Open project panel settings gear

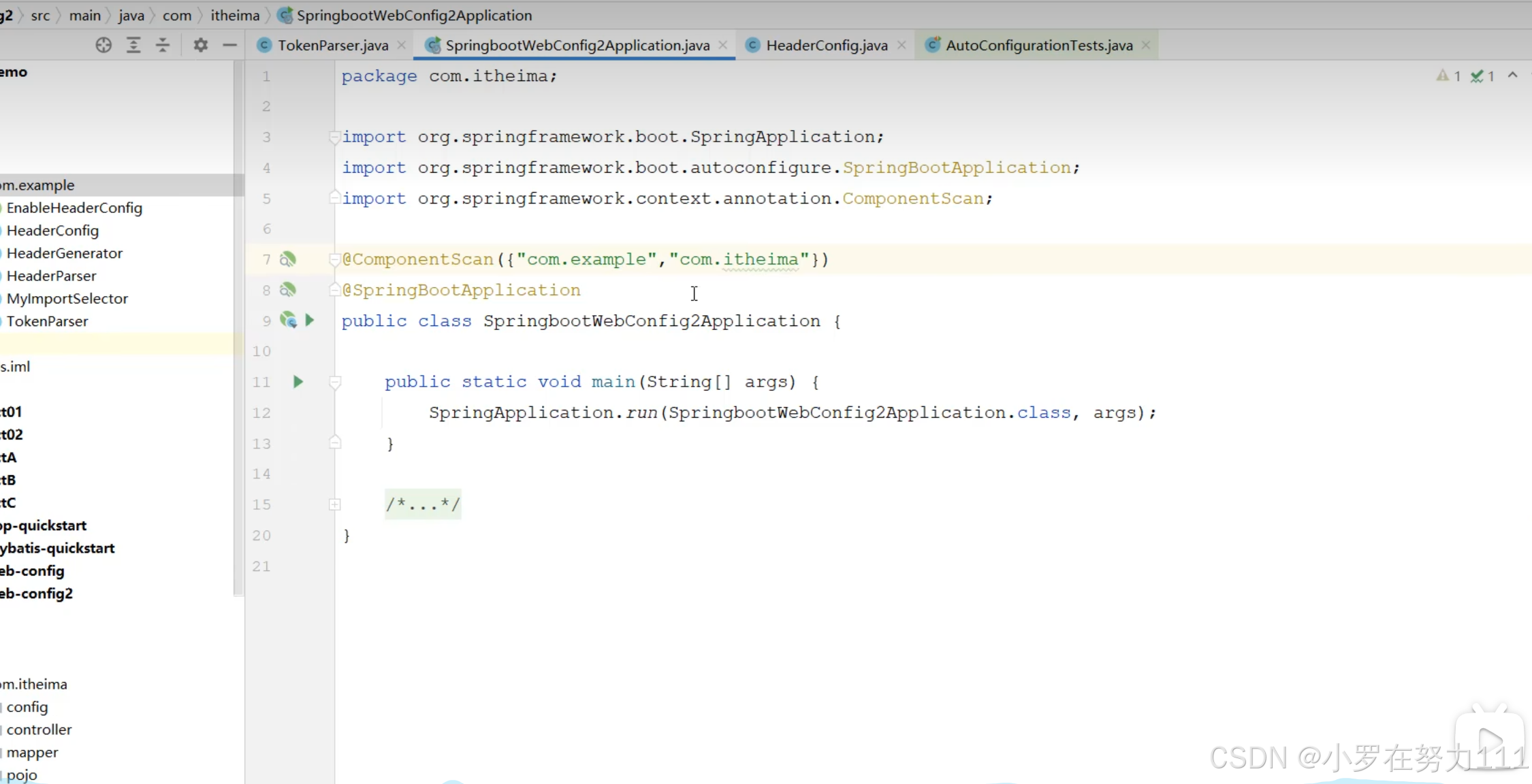coord(200,46)
